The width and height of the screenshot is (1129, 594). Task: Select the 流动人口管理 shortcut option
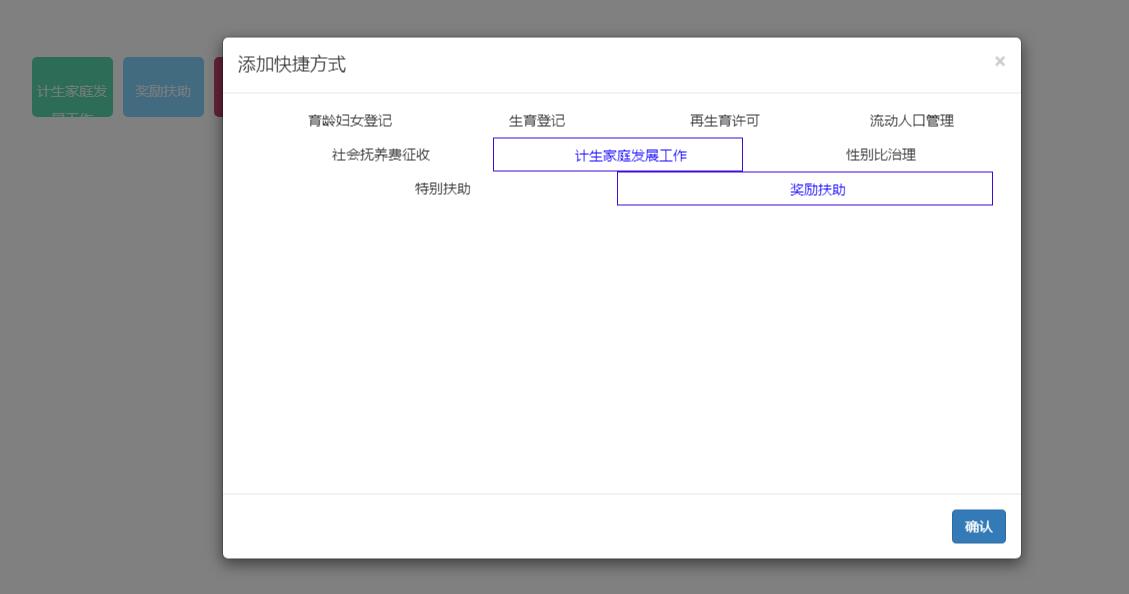point(911,121)
